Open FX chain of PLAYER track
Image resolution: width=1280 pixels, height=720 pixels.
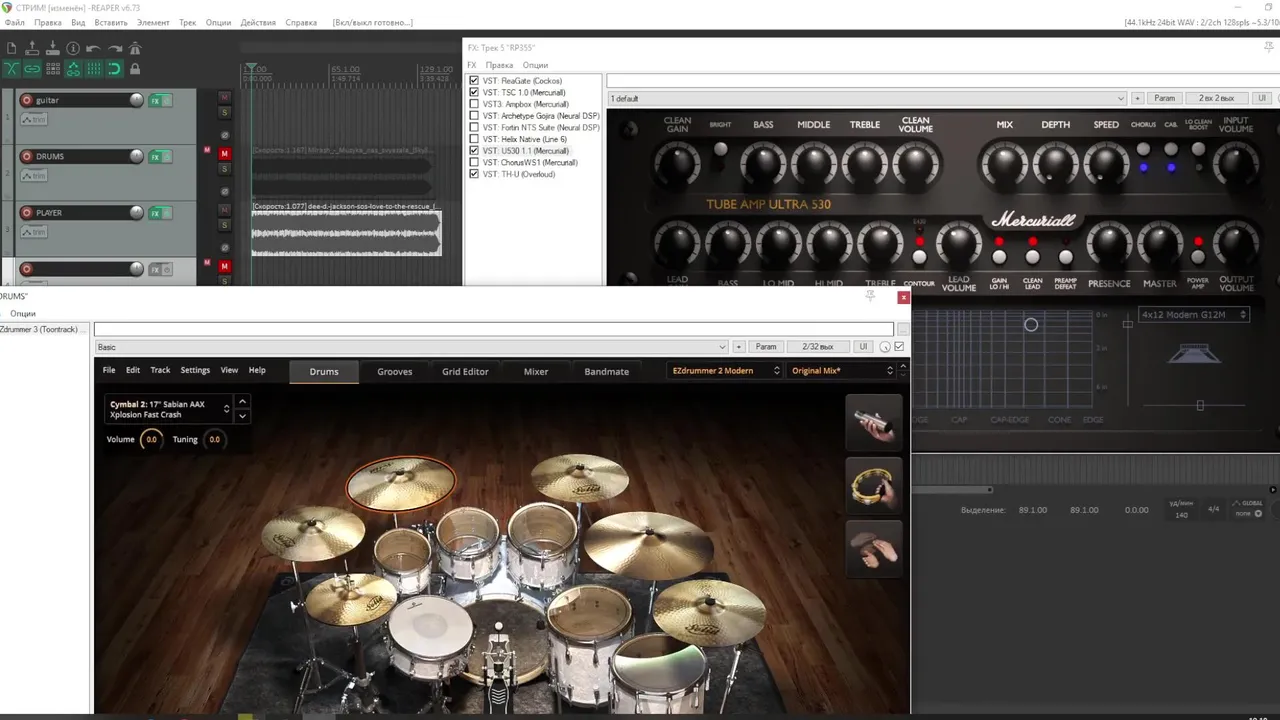pyautogui.click(x=155, y=213)
